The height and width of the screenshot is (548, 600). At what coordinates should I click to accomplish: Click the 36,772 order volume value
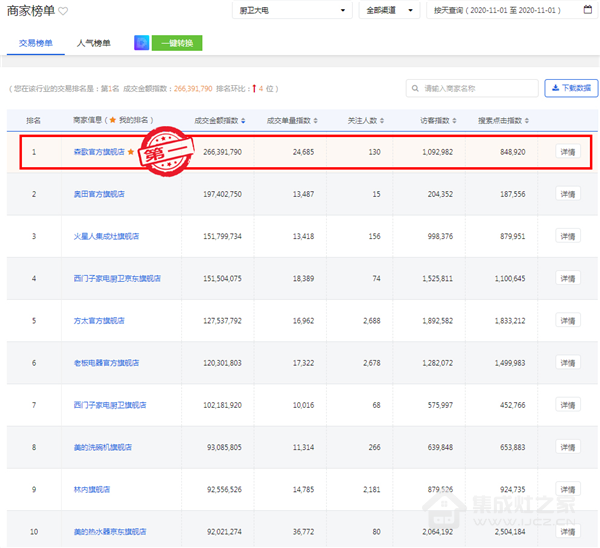coord(303,532)
